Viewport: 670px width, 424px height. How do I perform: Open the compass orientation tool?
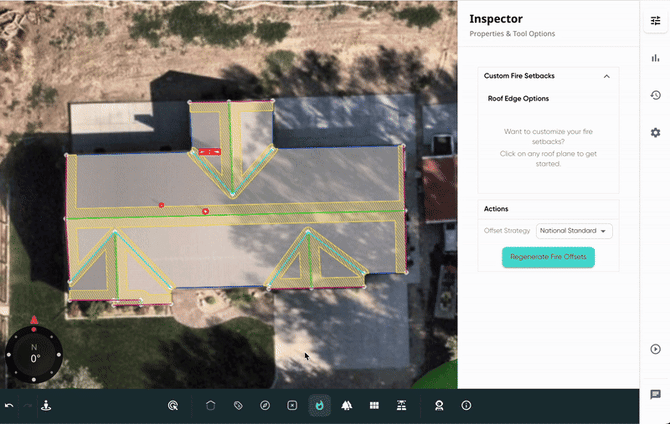(x=265, y=406)
